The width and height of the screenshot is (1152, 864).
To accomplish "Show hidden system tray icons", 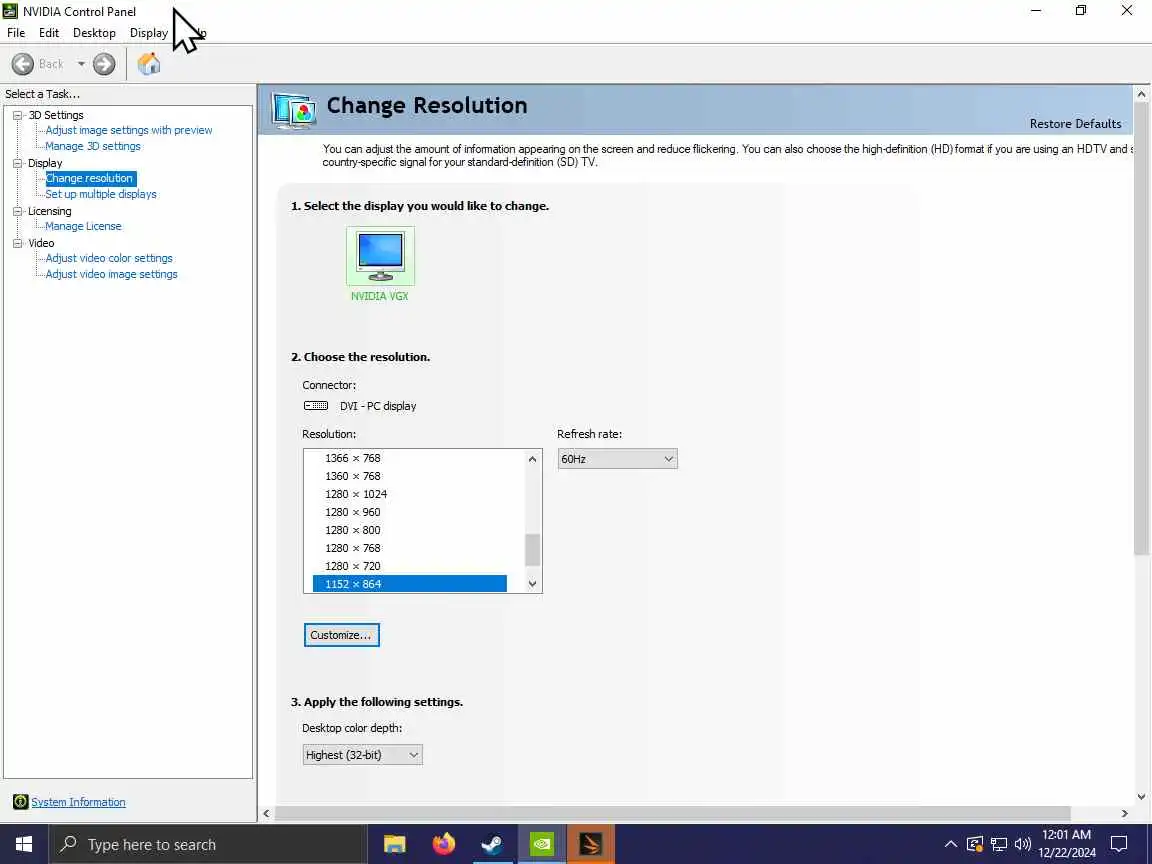I will [x=951, y=844].
